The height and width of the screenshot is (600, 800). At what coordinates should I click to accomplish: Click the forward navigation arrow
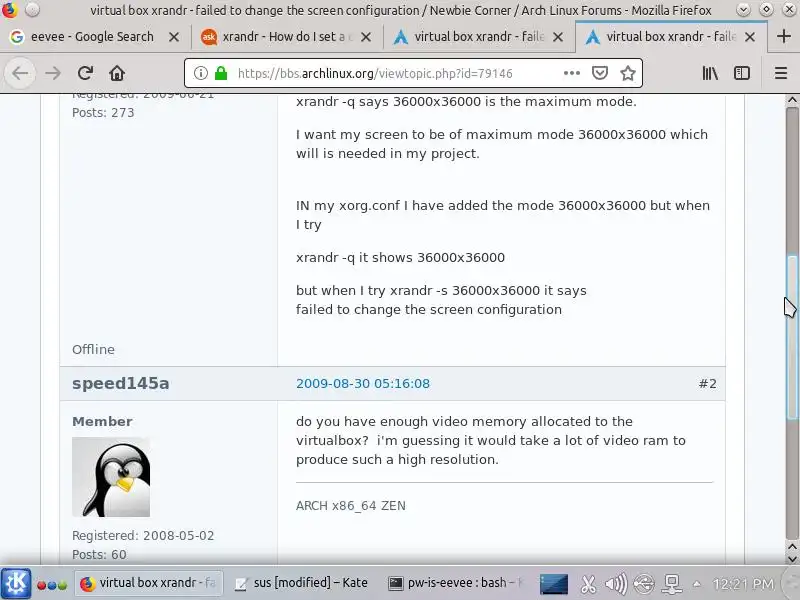click(53, 73)
